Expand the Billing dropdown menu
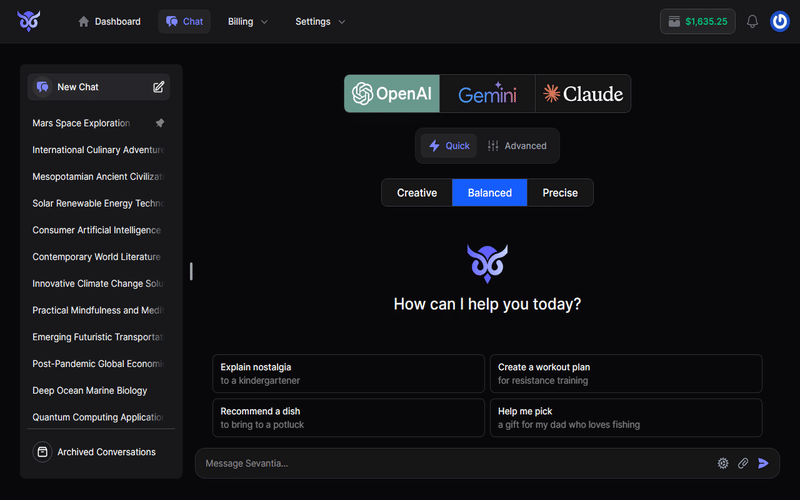 [248, 21]
